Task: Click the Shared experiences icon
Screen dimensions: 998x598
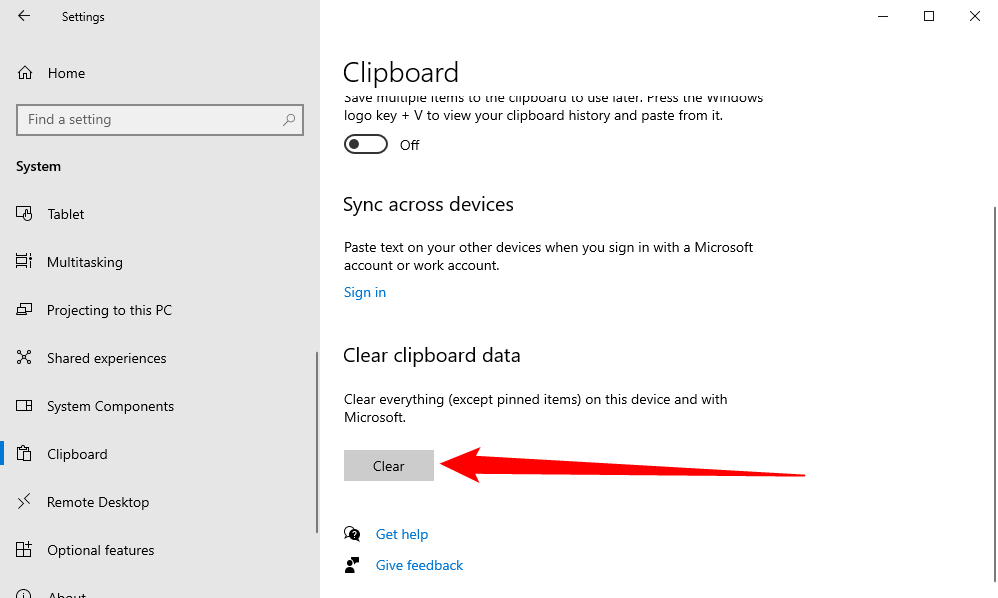Action: coord(25,358)
